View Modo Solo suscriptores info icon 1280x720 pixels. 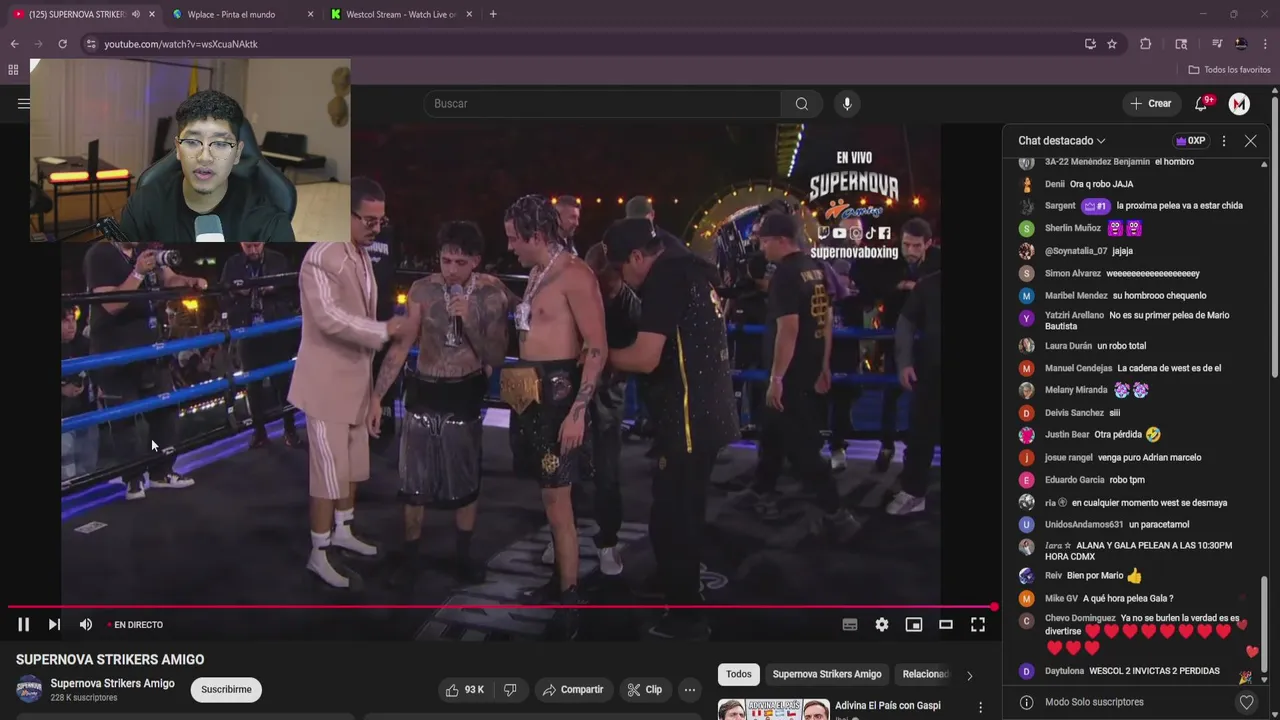(1026, 702)
